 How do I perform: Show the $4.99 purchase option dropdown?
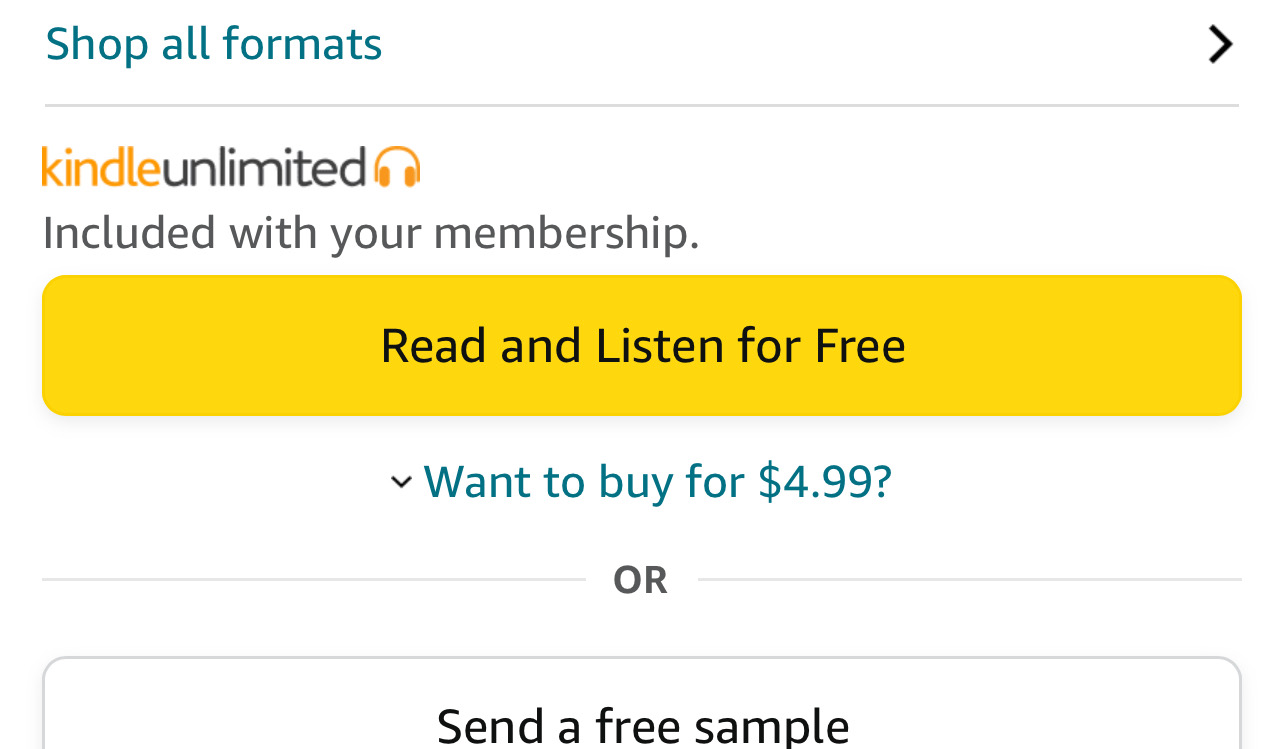[641, 481]
